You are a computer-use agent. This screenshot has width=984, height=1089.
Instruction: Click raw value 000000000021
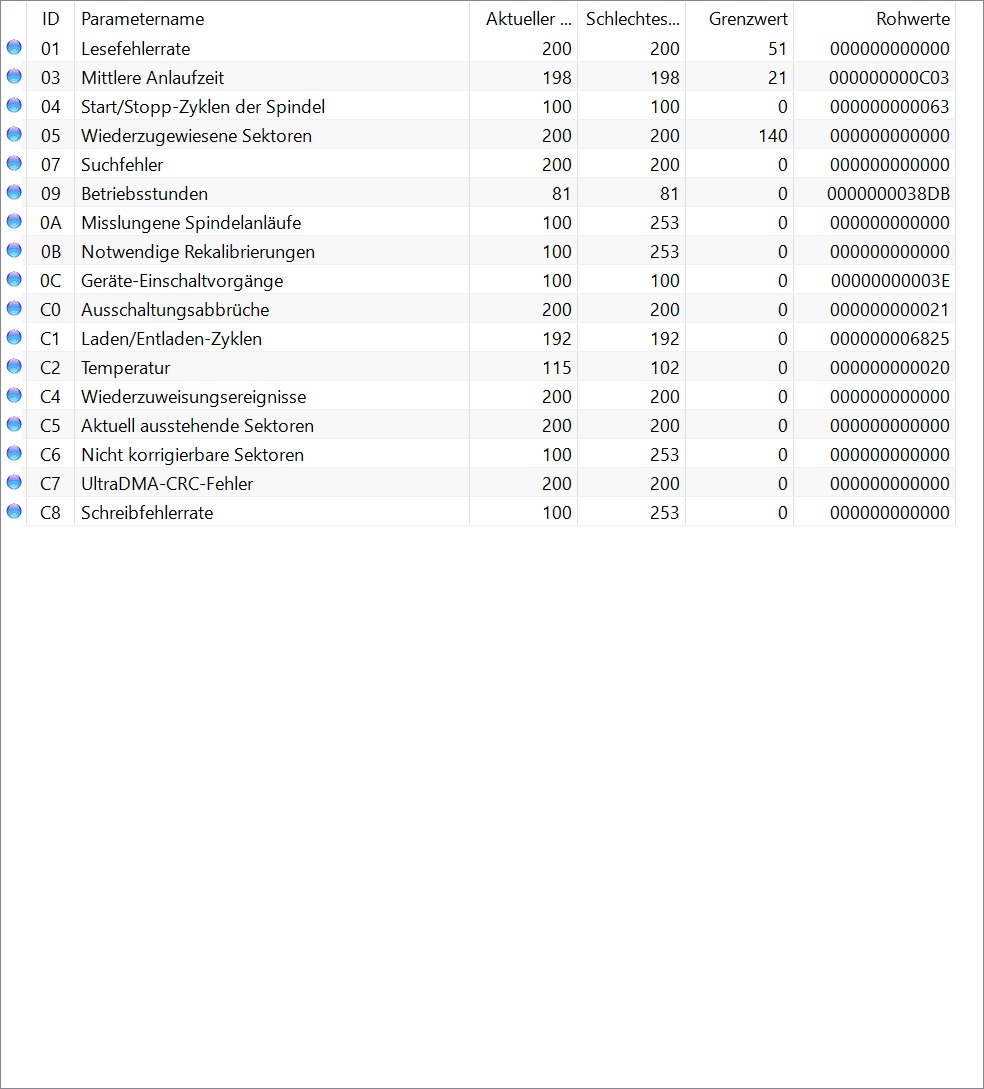pyautogui.click(x=890, y=310)
